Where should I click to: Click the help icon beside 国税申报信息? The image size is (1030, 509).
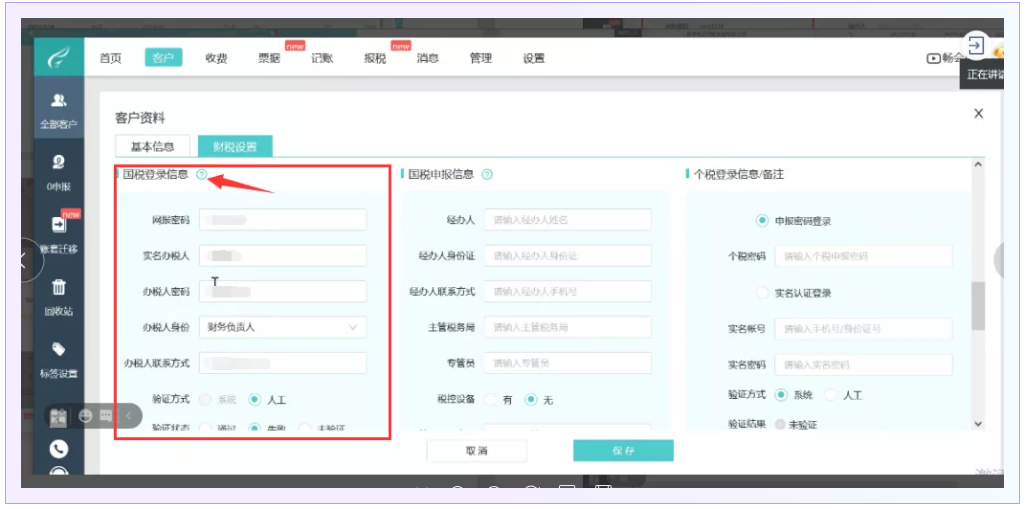tap(487, 175)
